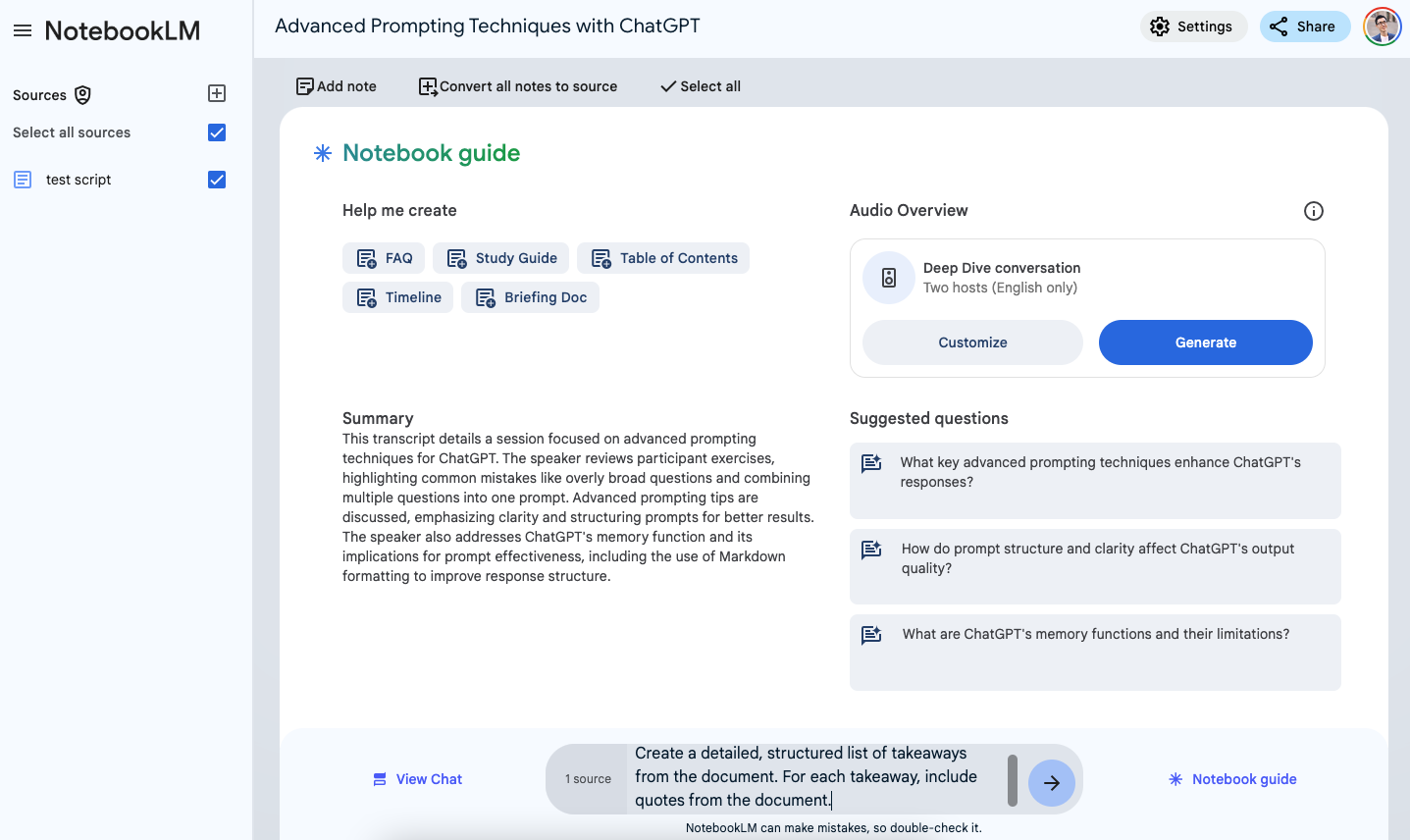
Task: Click the test script source document icon
Action: [22, 179]
